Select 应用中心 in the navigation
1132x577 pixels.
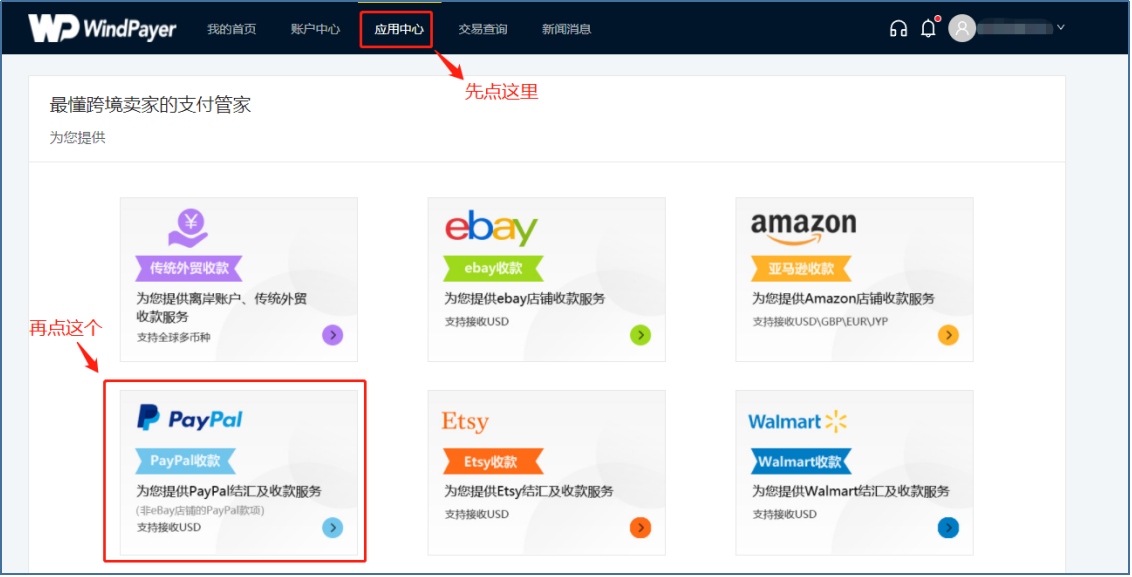click(399, 30)
